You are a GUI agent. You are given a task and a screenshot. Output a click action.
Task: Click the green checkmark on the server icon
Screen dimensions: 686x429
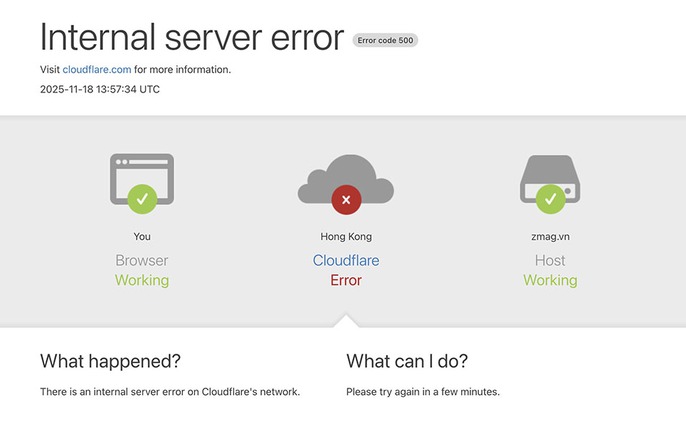coord(550,199)
